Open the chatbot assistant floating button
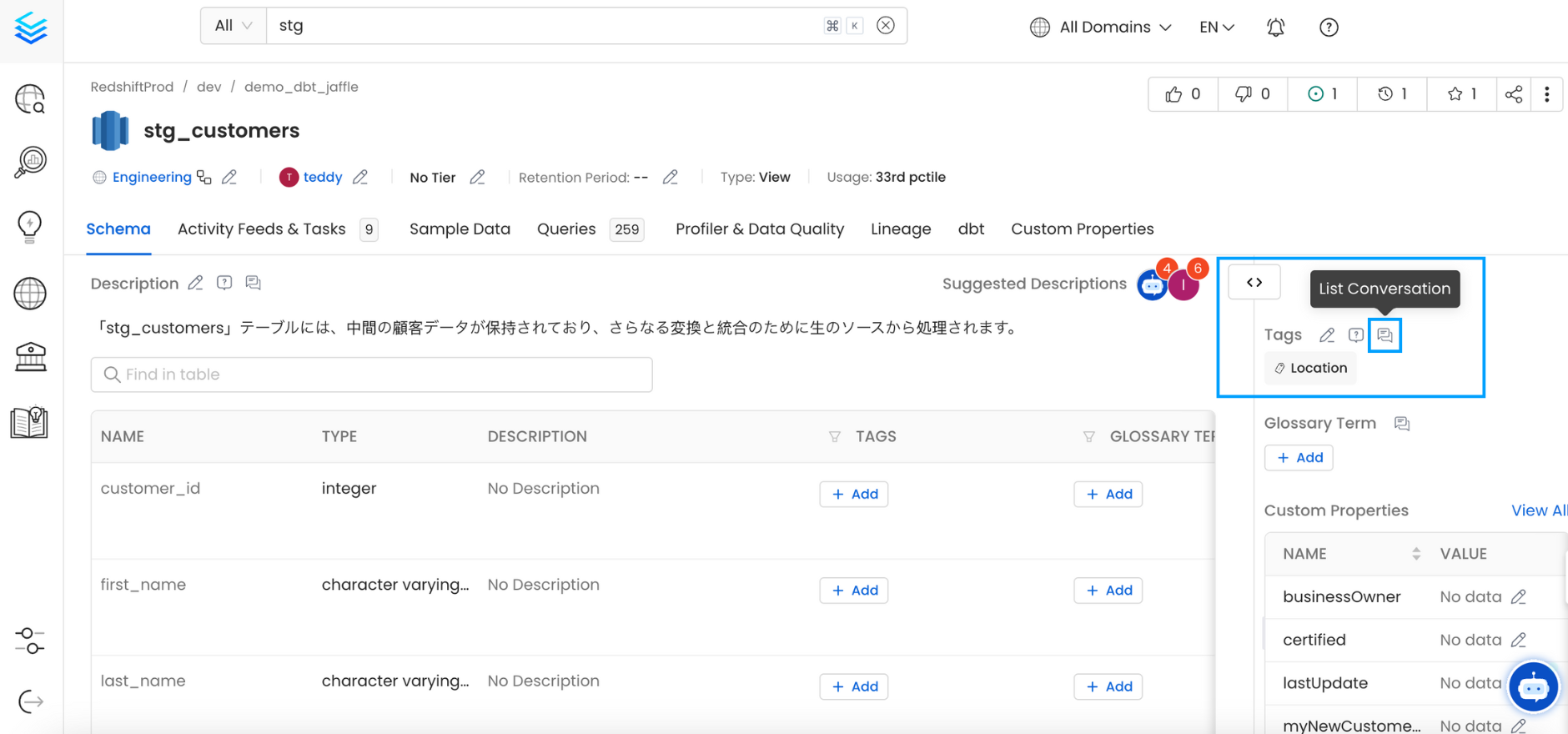Viewport: 1568px width, 734px height. point(1533,687)
